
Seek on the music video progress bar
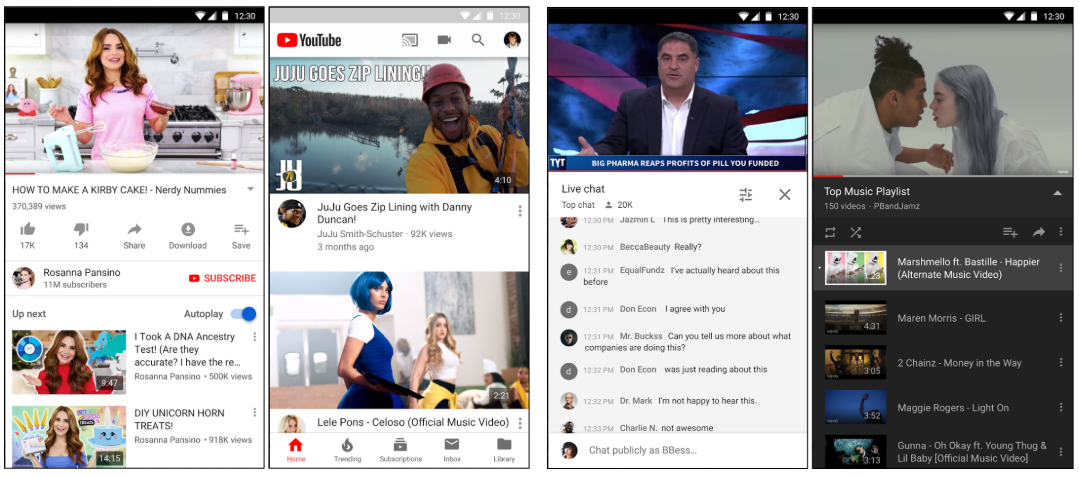click(x=943, y=176)
